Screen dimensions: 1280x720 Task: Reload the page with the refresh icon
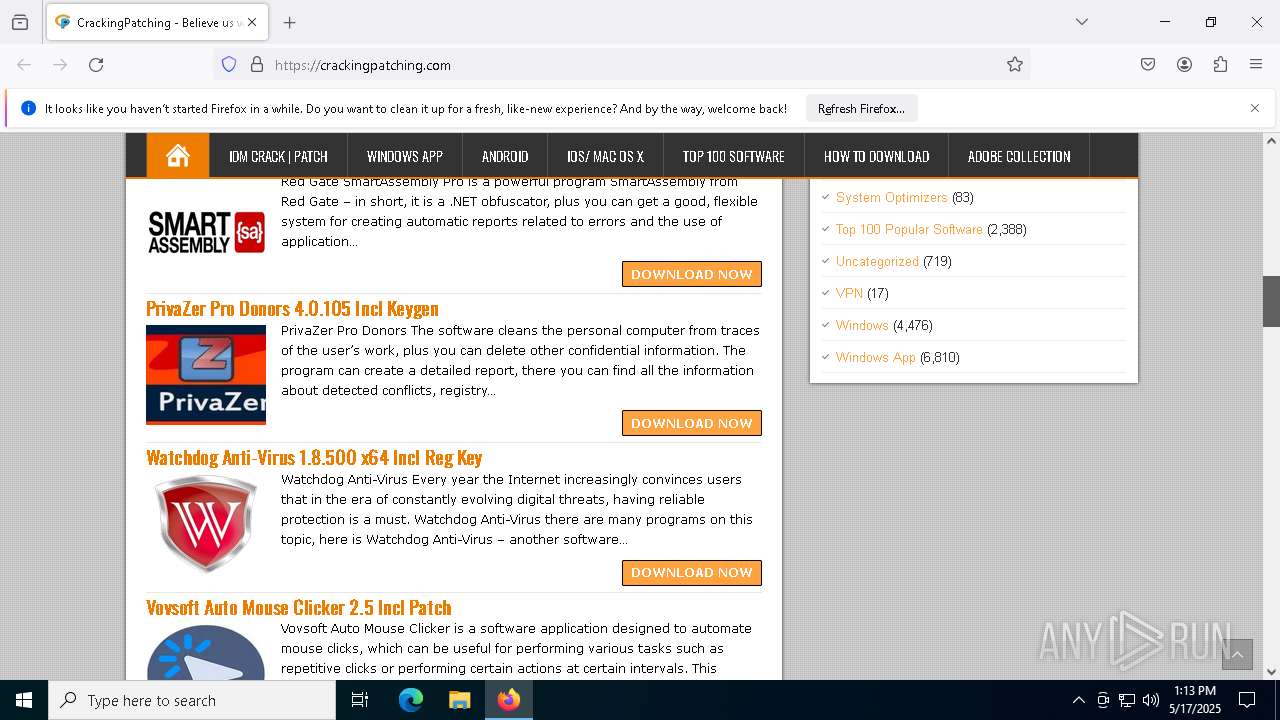[x=96, y=65]
